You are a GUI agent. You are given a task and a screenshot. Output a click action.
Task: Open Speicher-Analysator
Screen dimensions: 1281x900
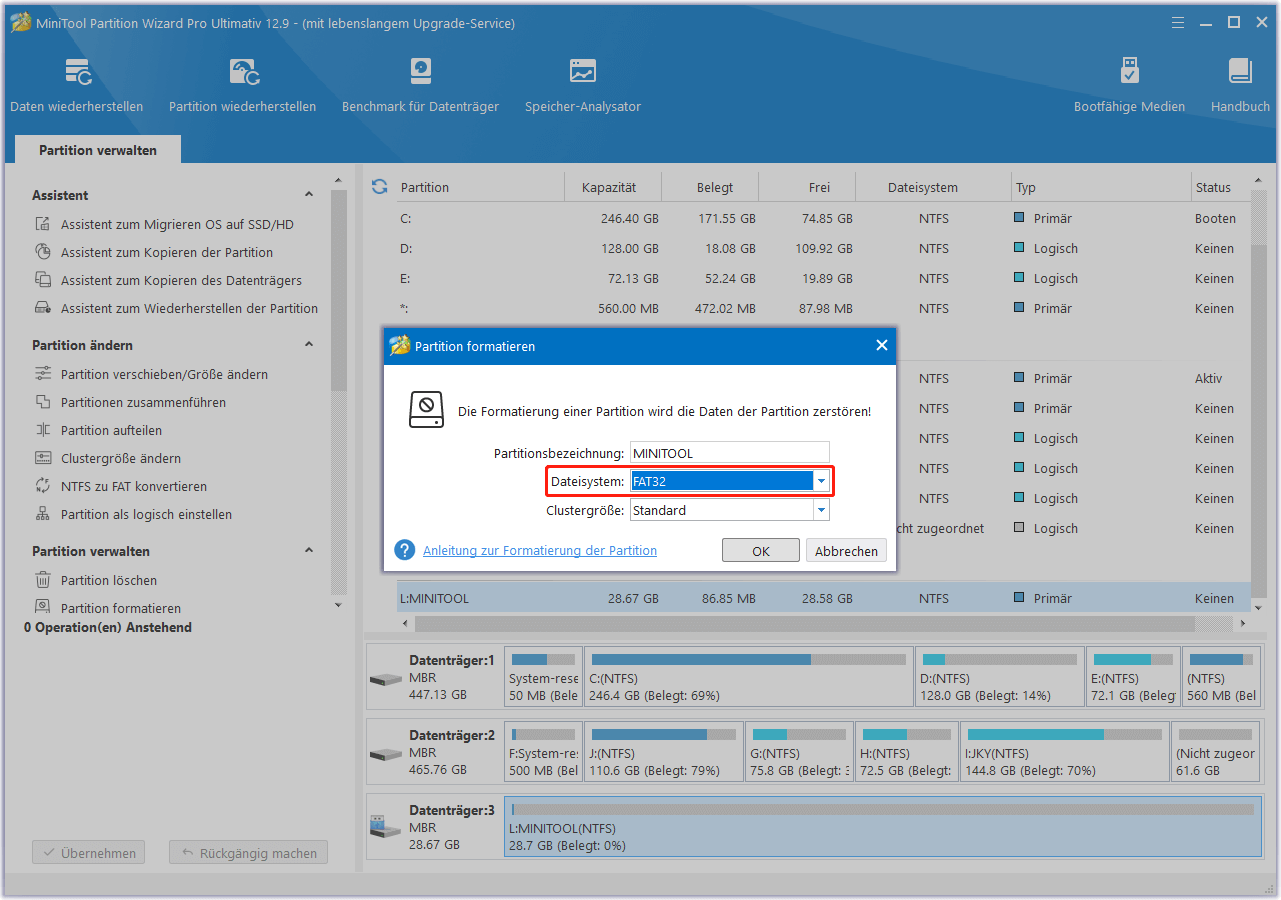point(583,86)
